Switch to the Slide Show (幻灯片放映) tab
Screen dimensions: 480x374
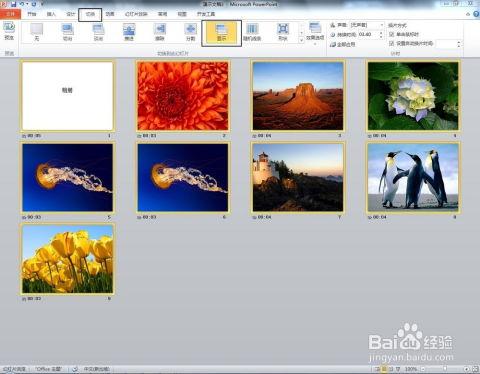(136, 14)
